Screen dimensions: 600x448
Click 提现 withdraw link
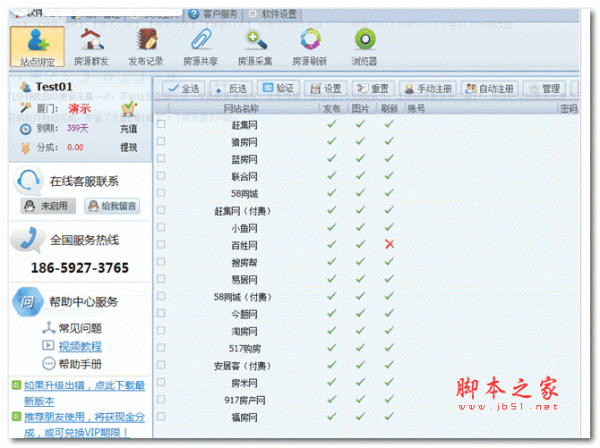[129, 147]
